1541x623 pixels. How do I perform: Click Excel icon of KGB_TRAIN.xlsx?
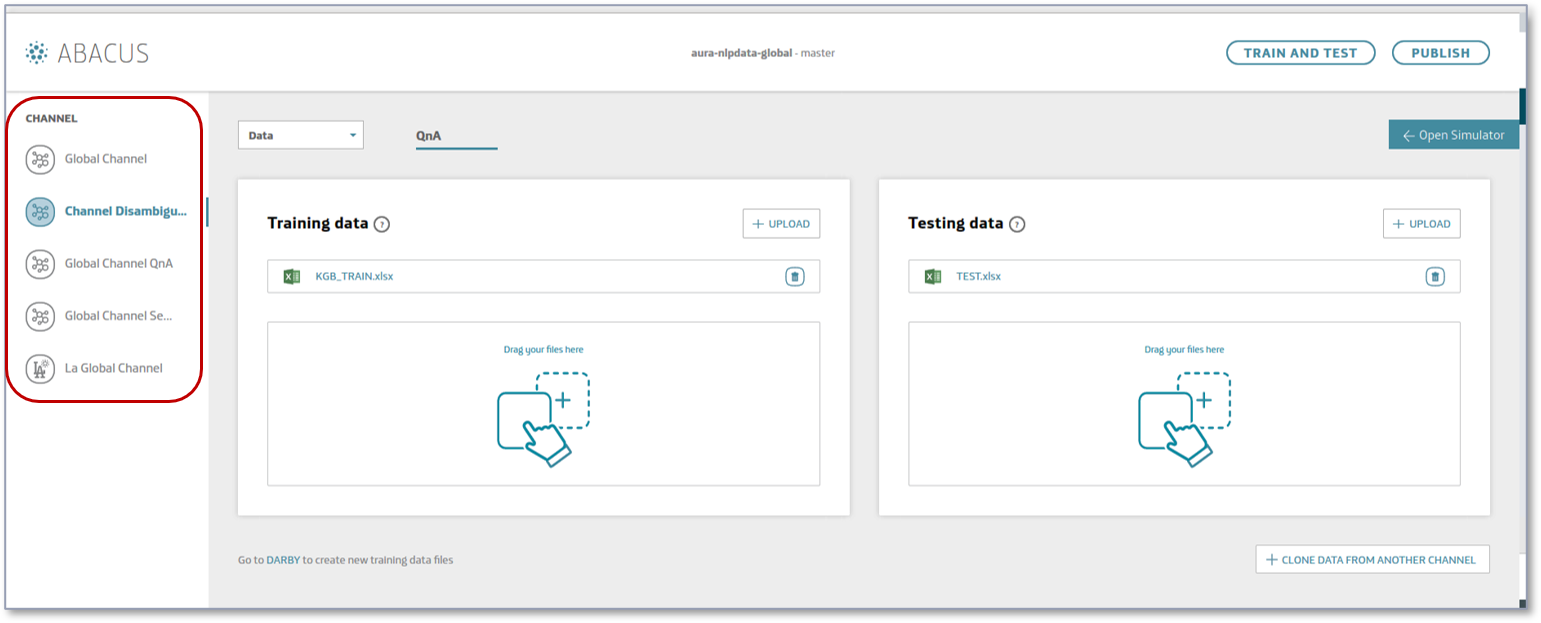(292, 276)
